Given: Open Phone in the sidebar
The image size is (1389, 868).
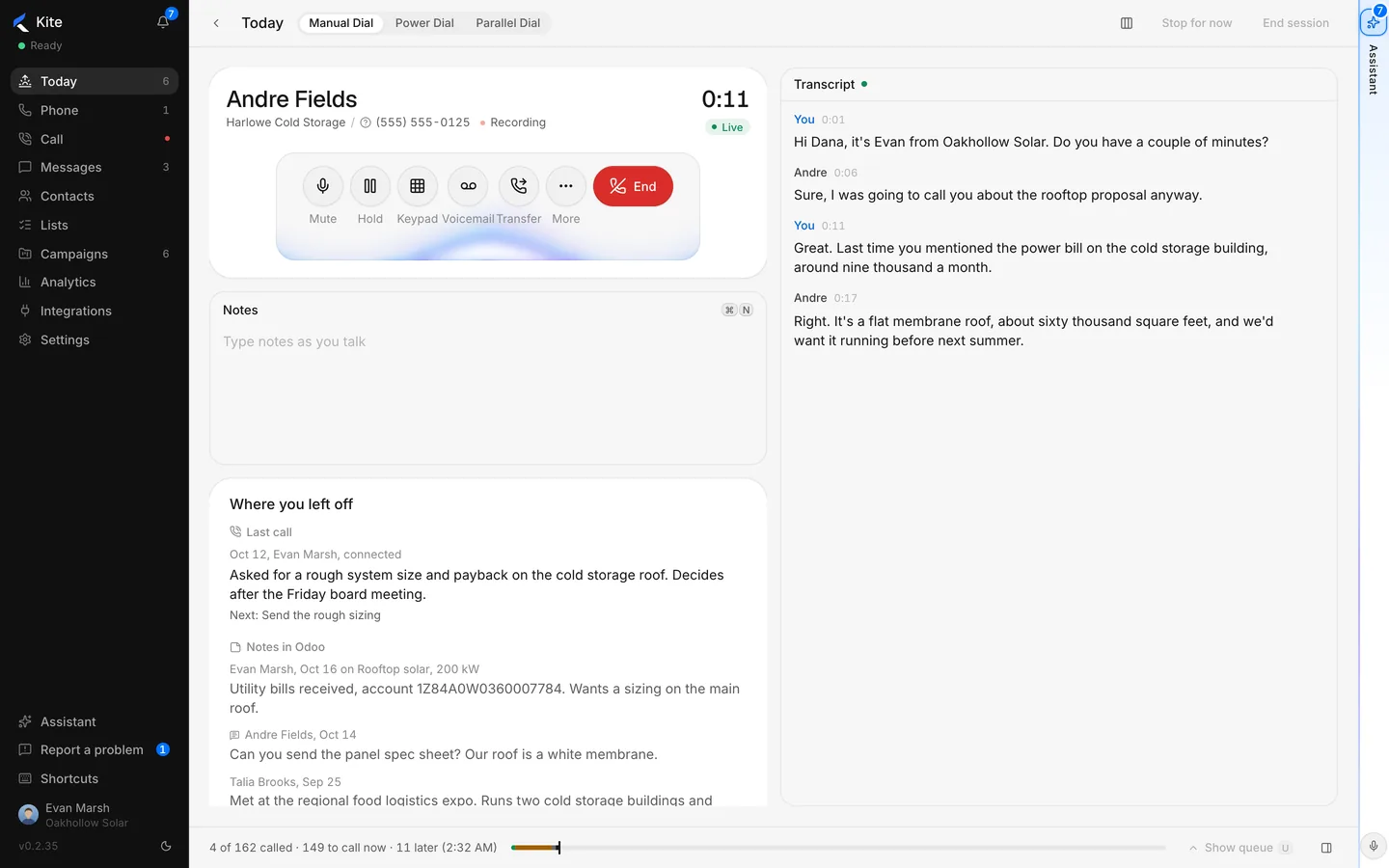Looking at the screenshot, I should click(95, 110).
